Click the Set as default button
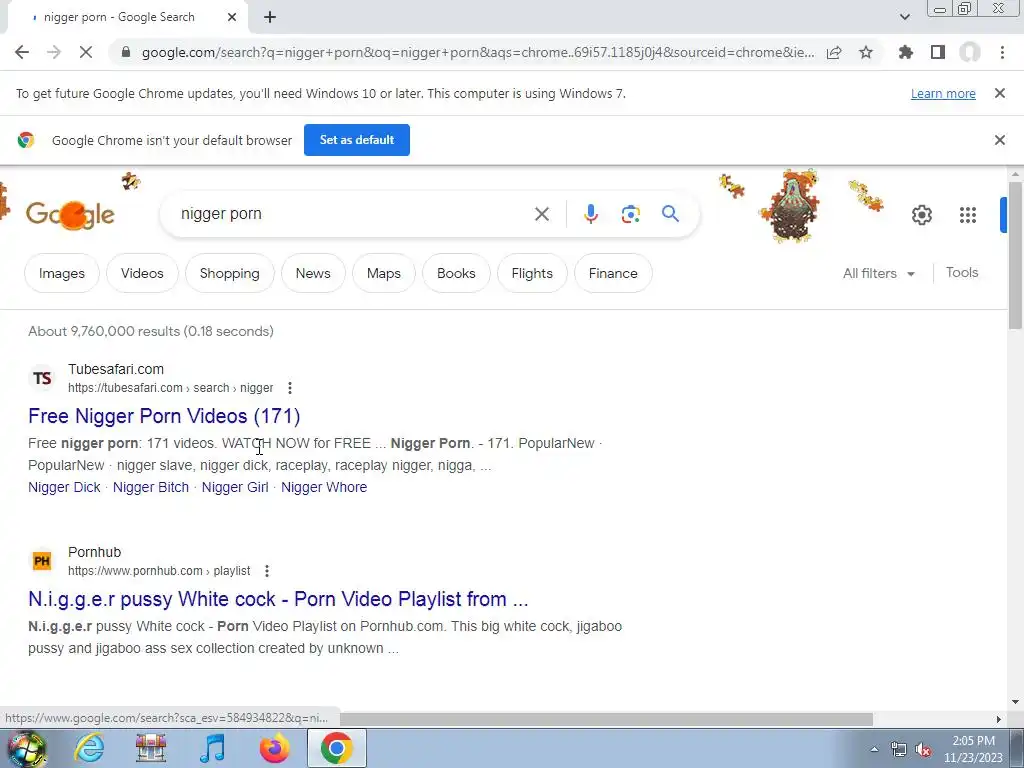 (x=357, y=140)
